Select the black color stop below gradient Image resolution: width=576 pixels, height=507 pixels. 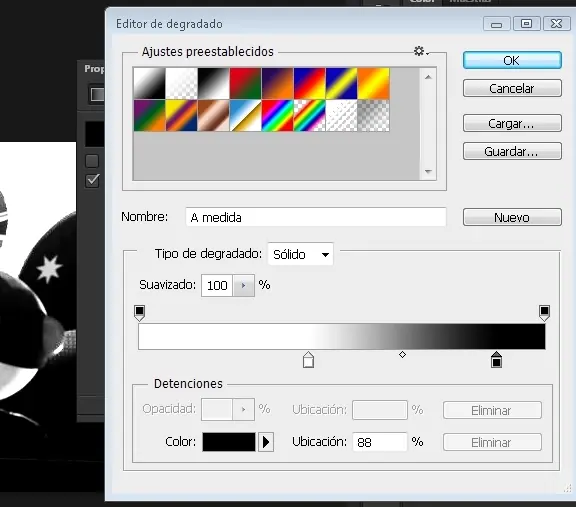click(x=496, y=360)
